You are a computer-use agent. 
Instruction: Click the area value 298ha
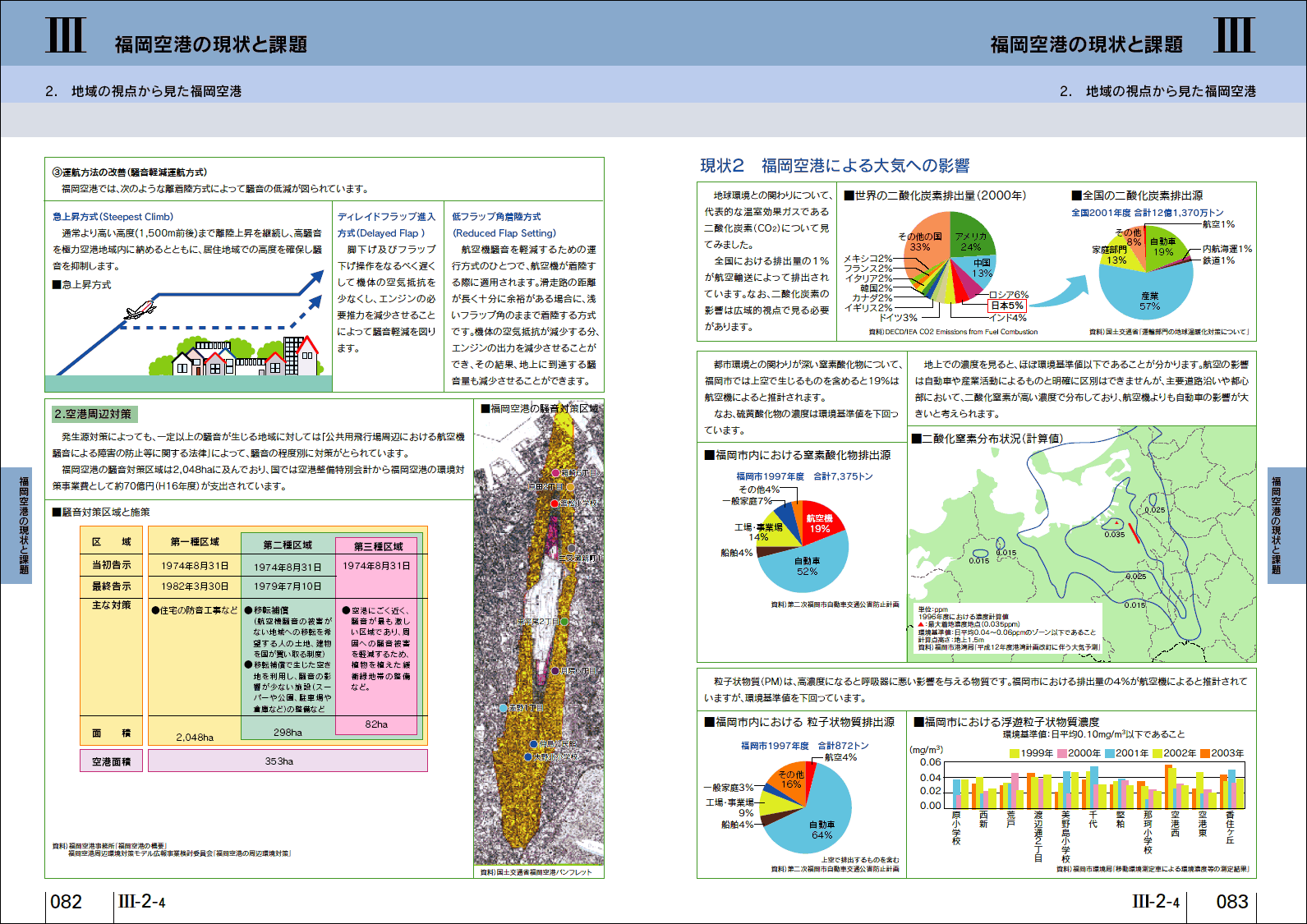click(288, 733)
